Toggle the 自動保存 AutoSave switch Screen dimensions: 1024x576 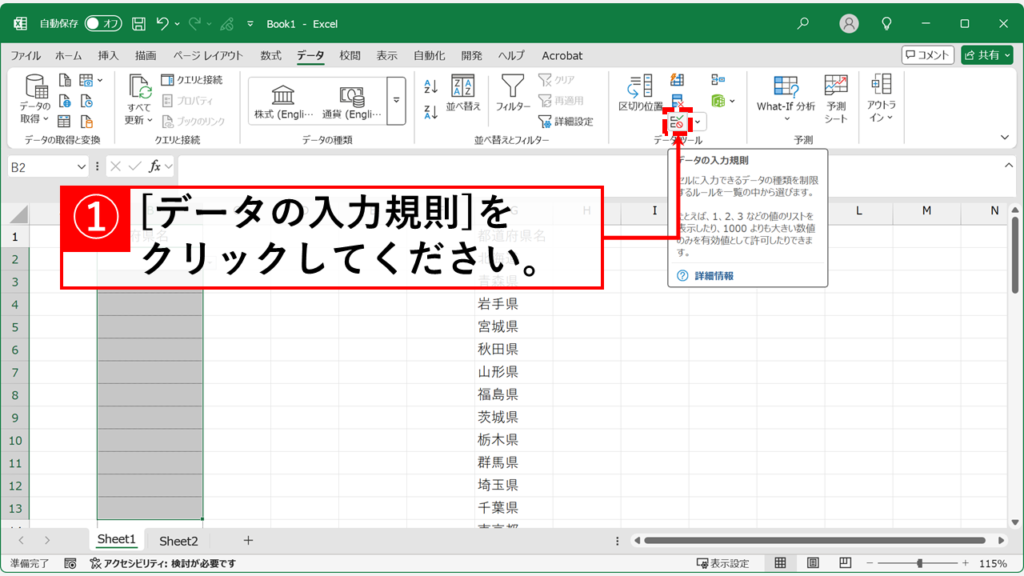point(103,24)
